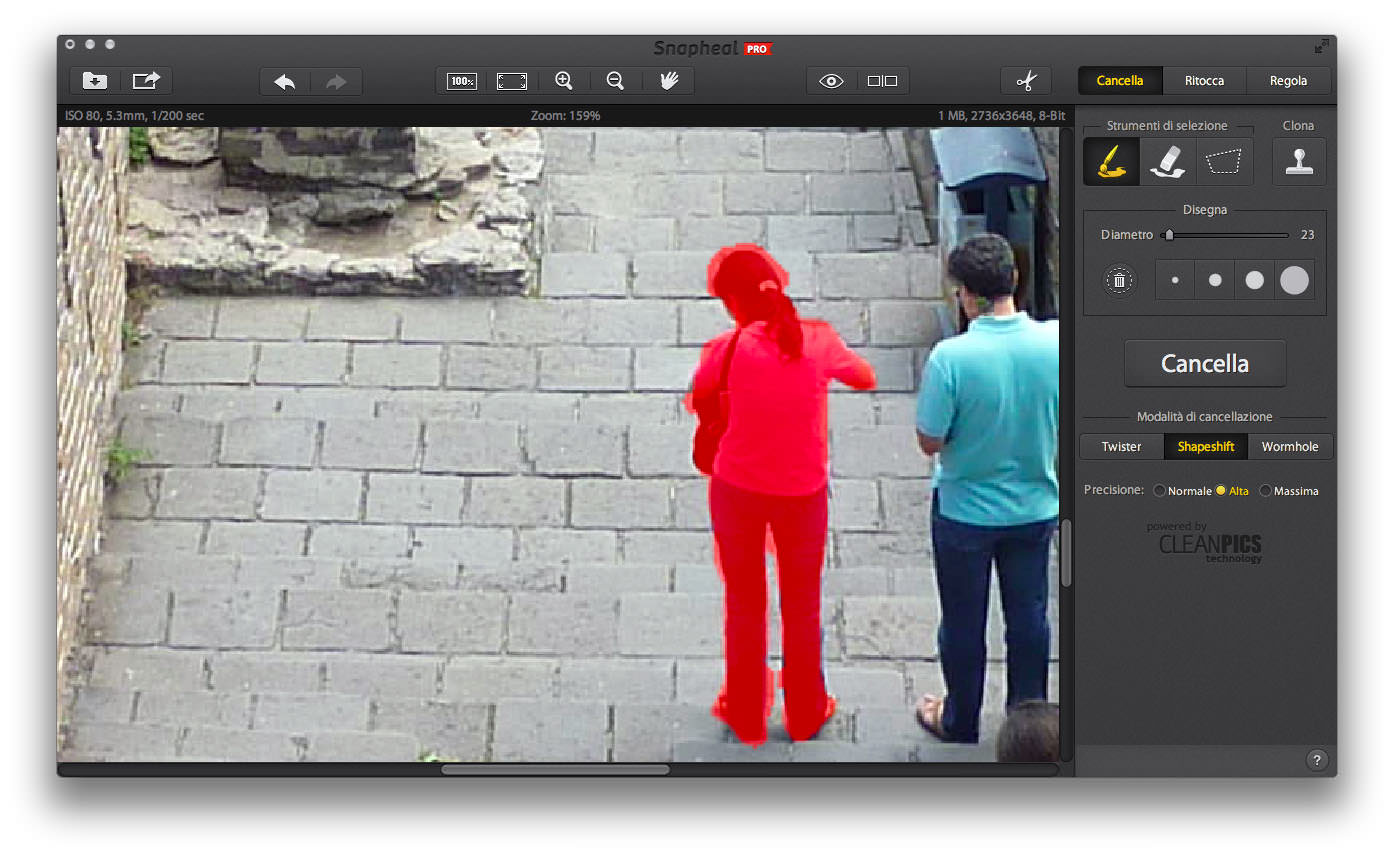This screenshot has width=1394, height=856.
Task: Select the eraser selection tool
Action: click(1168, 162)
